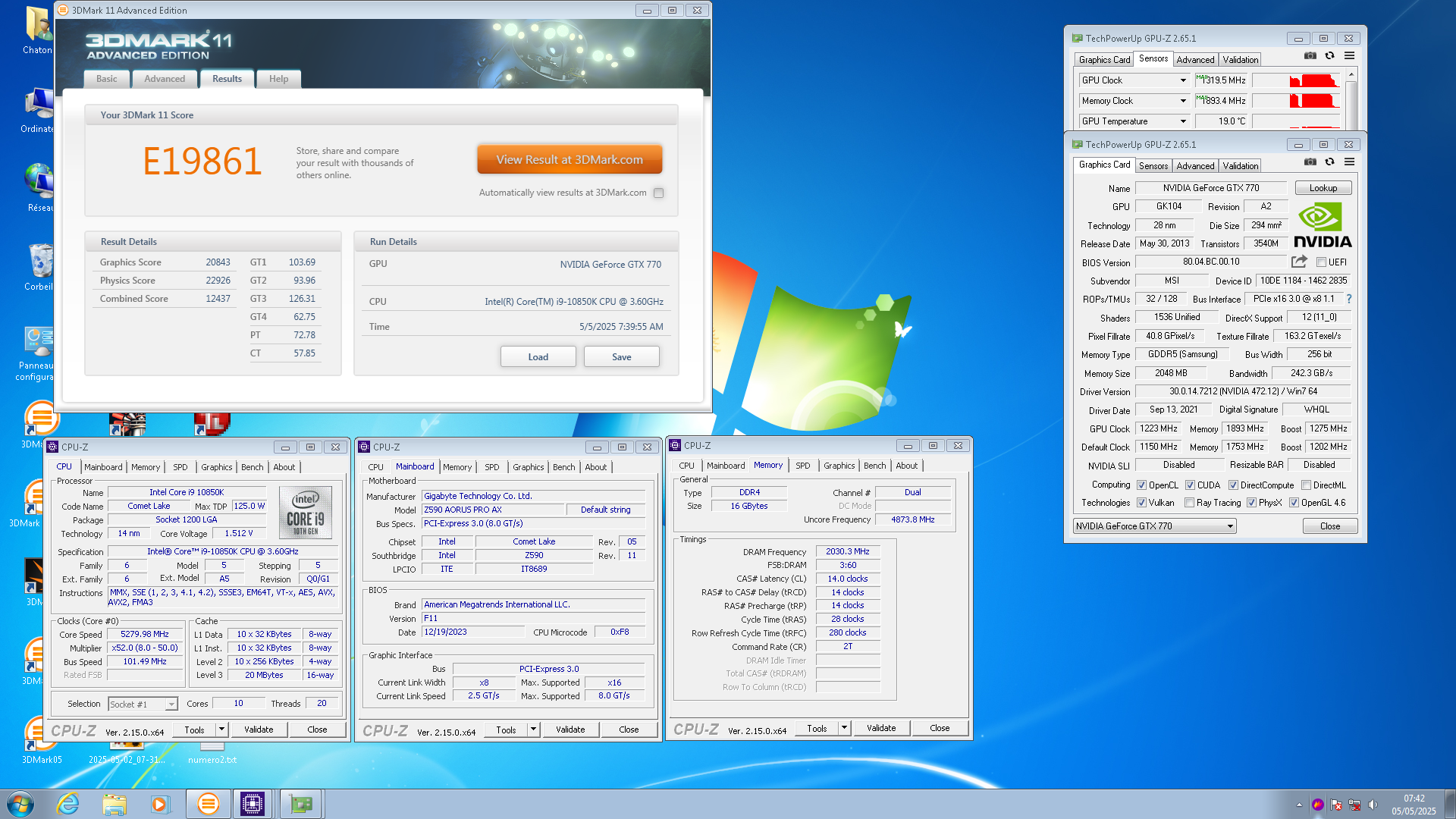Open Tools dropdown arrow in CPU-Z Memory window
The image size is (1456, 819).
coord(845,728)
